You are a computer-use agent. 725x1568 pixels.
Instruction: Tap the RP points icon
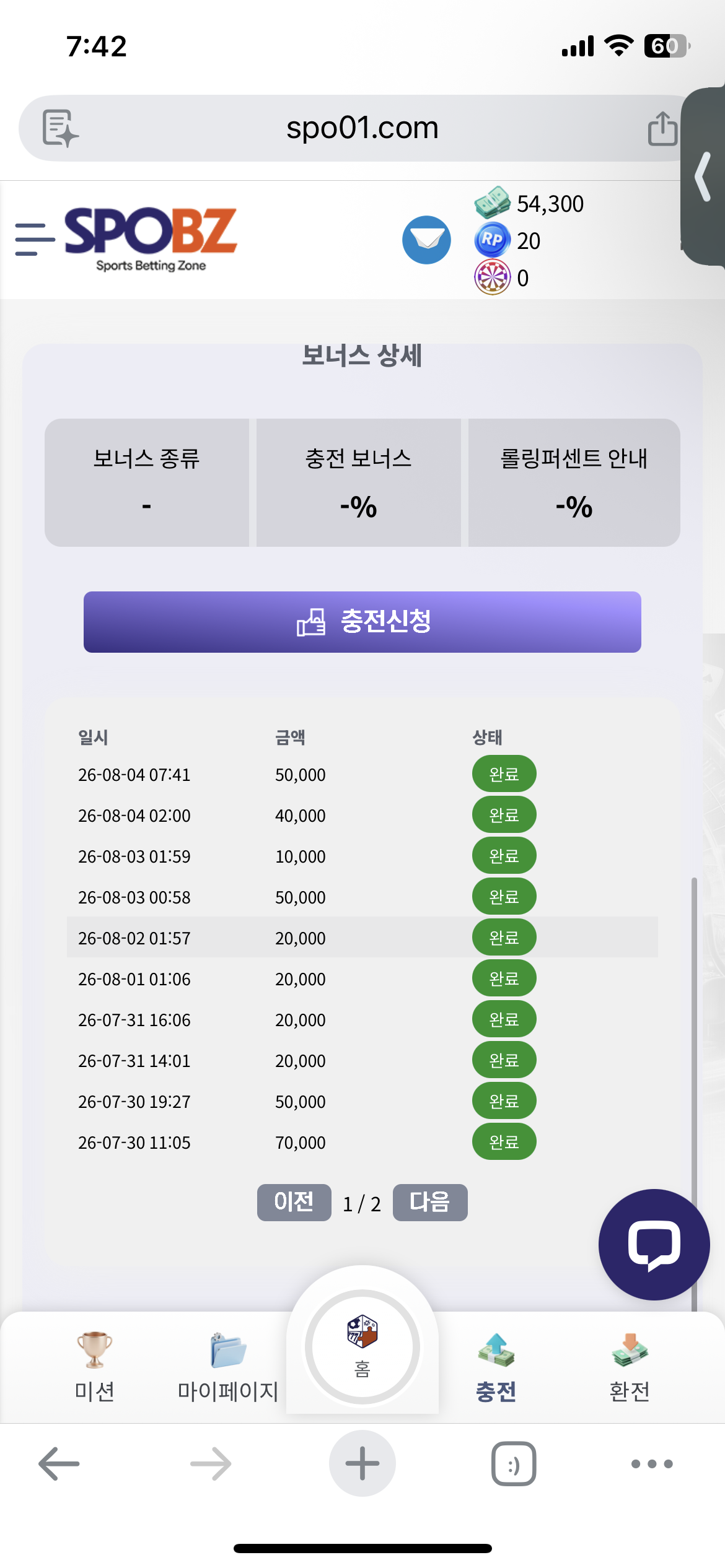pyautogui.click(x=492, y=240)
